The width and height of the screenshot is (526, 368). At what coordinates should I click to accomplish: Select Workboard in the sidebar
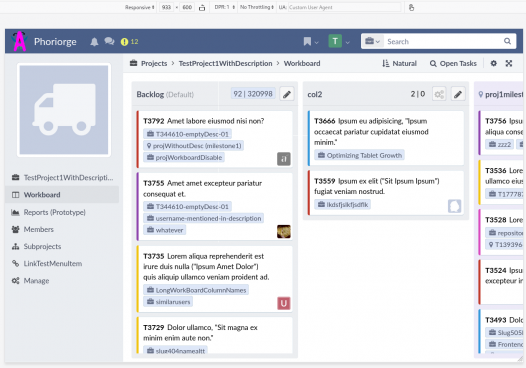click(62, 195)
